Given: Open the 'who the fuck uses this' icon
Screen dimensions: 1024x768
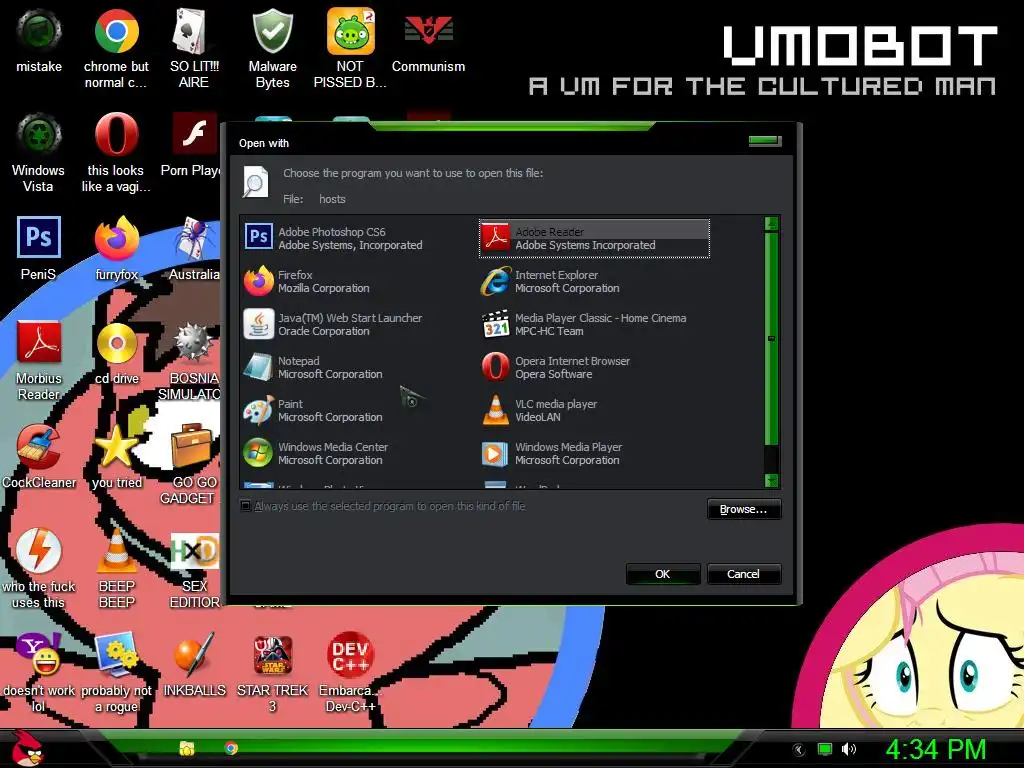Looking at the screenshot, I should click(x=39, y=569).
